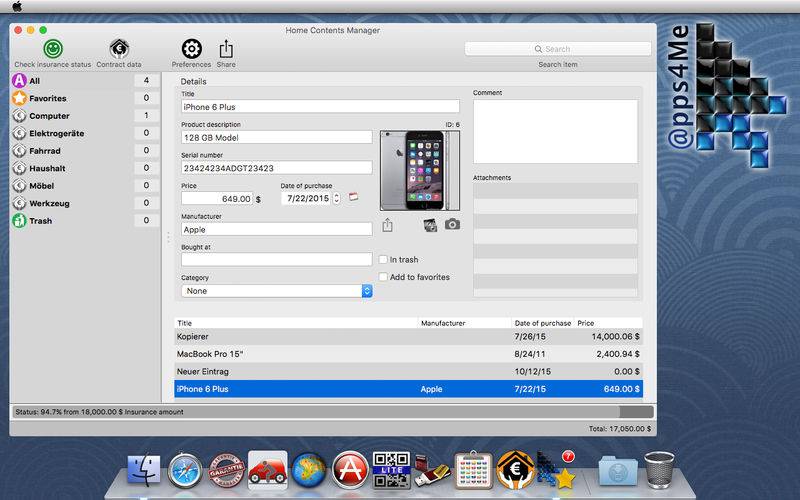Viewport: 800px width, 500px height.
Task: Open the red A app in Dock
Action: pos(350,470)
